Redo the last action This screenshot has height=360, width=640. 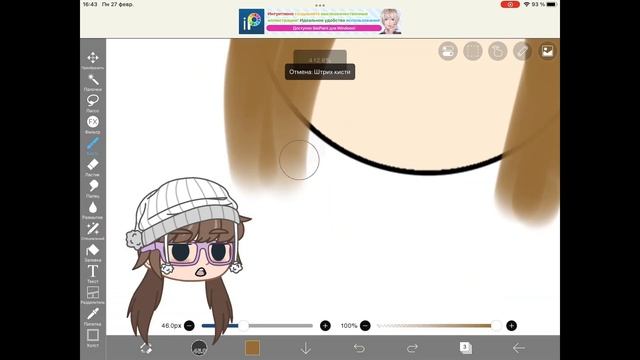click(412, 348)
